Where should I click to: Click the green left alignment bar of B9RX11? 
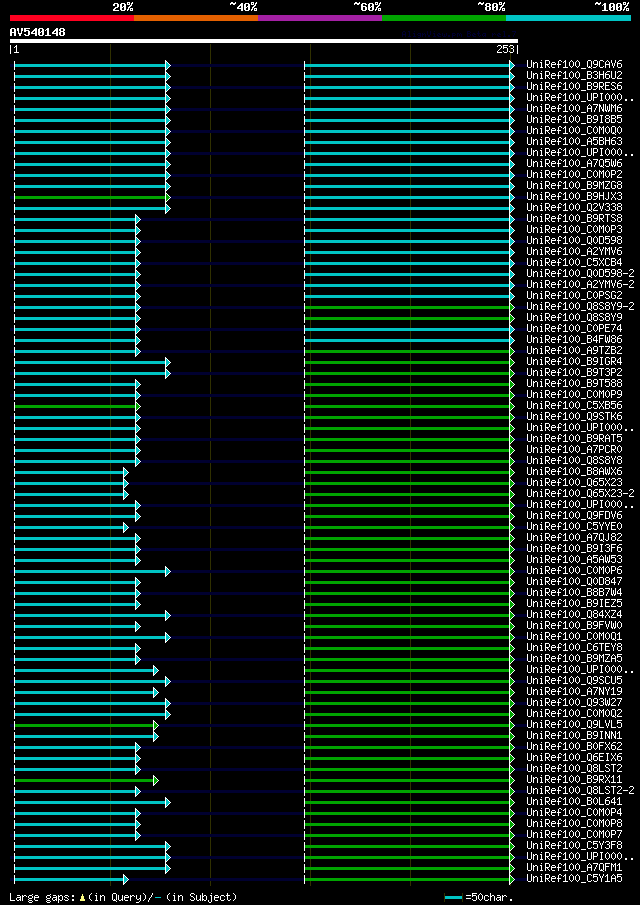pos(86,780)
